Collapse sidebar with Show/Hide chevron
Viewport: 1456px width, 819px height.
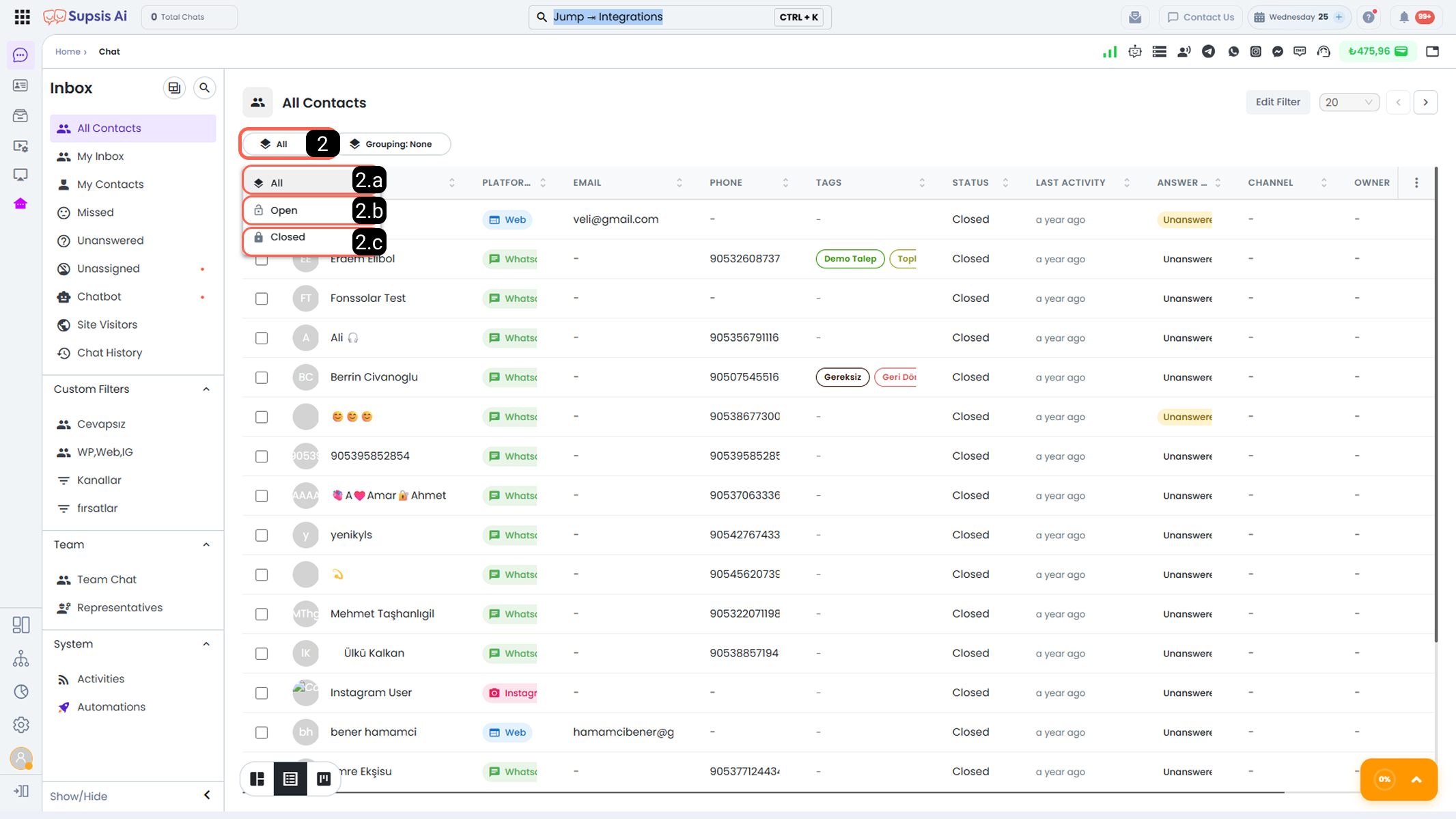(207, 795)
